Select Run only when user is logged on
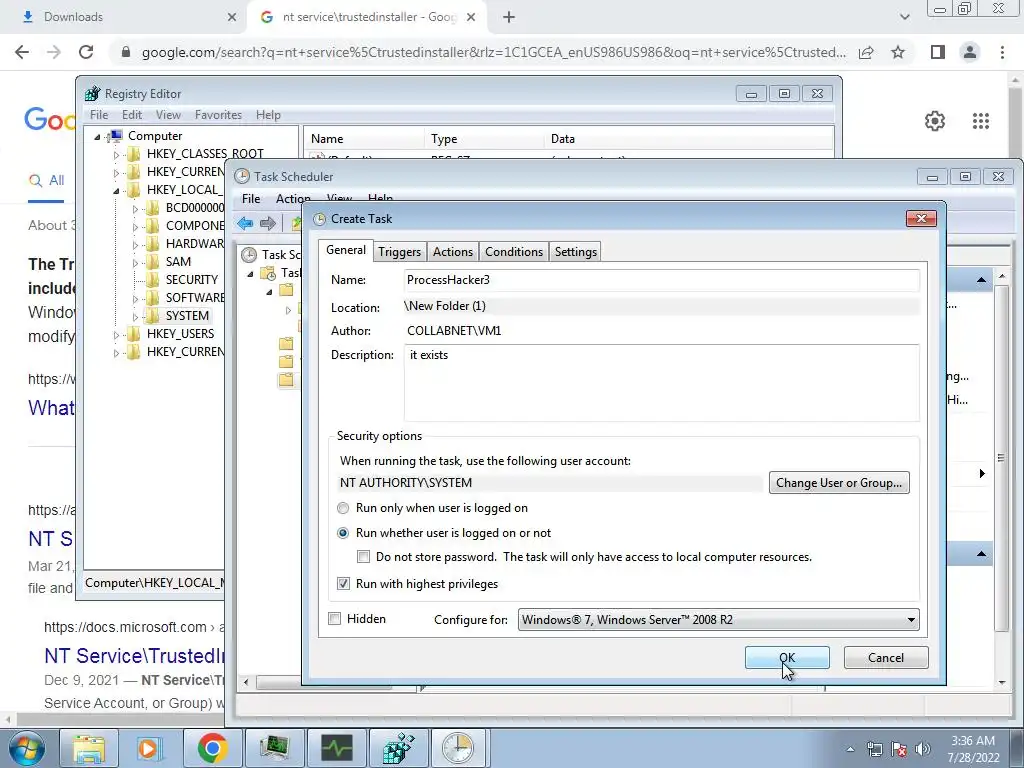The width and height of the screenshot is (1024, 768). click(343, 508)
